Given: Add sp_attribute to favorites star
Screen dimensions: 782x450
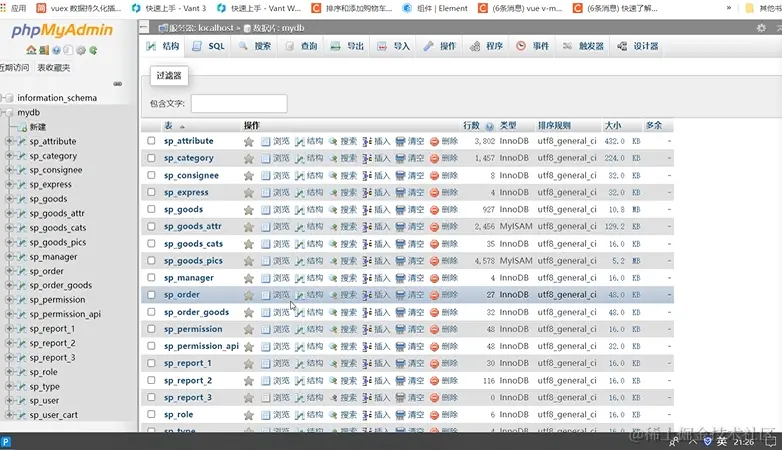Looking at the screenshot, I should pyautogui.click(x=248, y=141).
